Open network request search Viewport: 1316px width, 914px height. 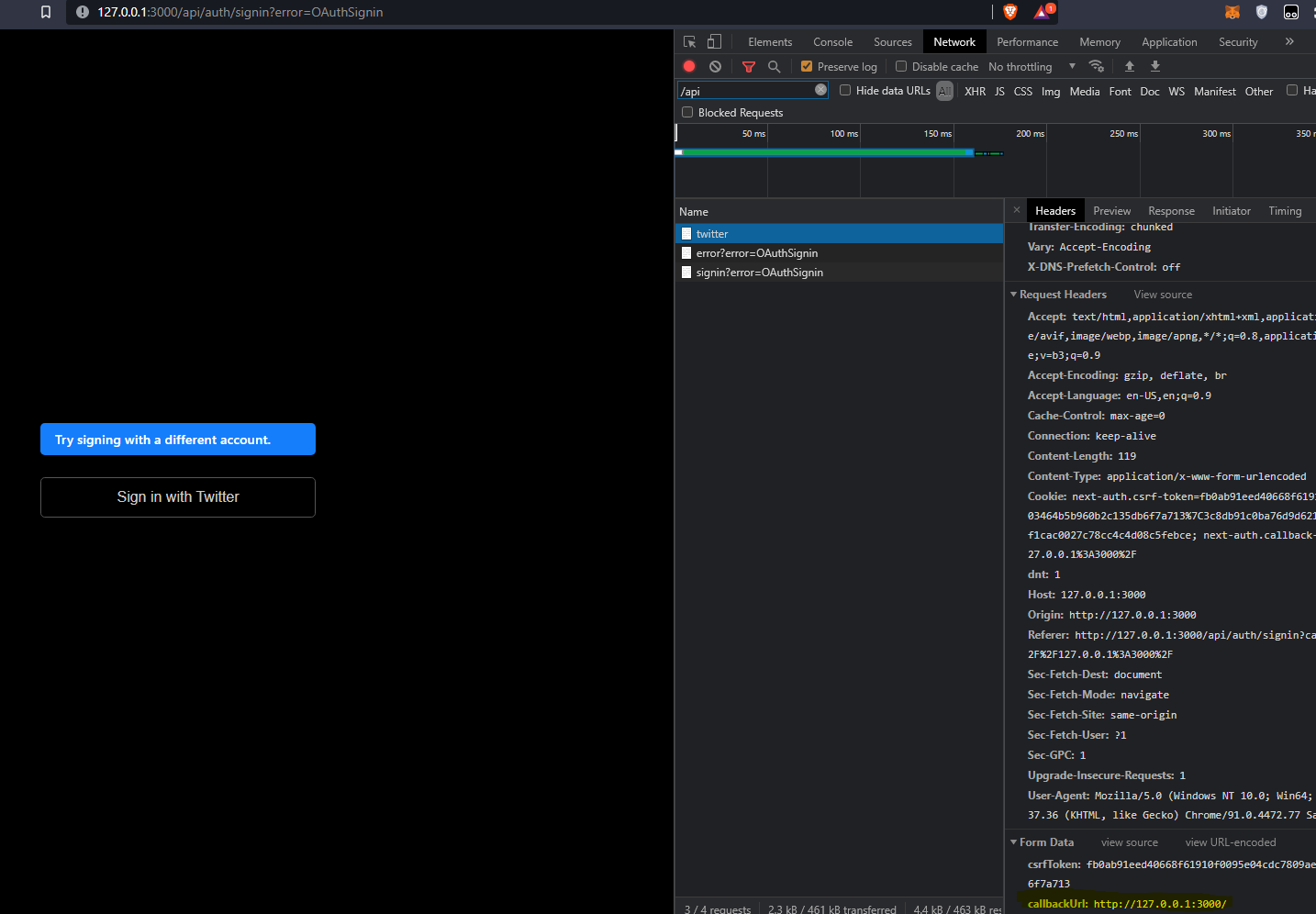pos(774,66)
